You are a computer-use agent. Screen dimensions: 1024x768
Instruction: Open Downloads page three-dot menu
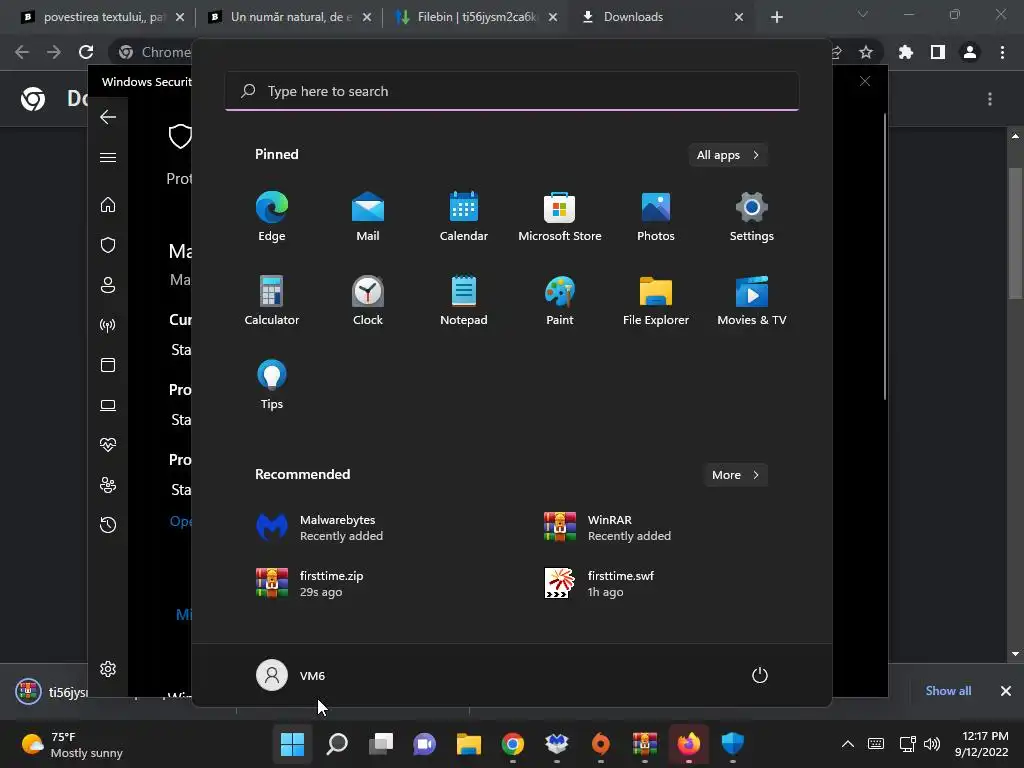click(x=990, y=99)
